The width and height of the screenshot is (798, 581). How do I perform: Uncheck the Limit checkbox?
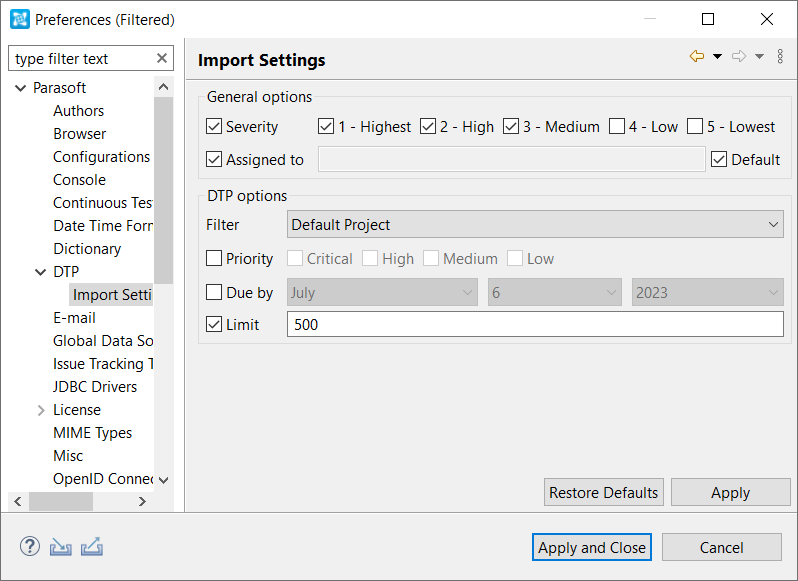214,324
